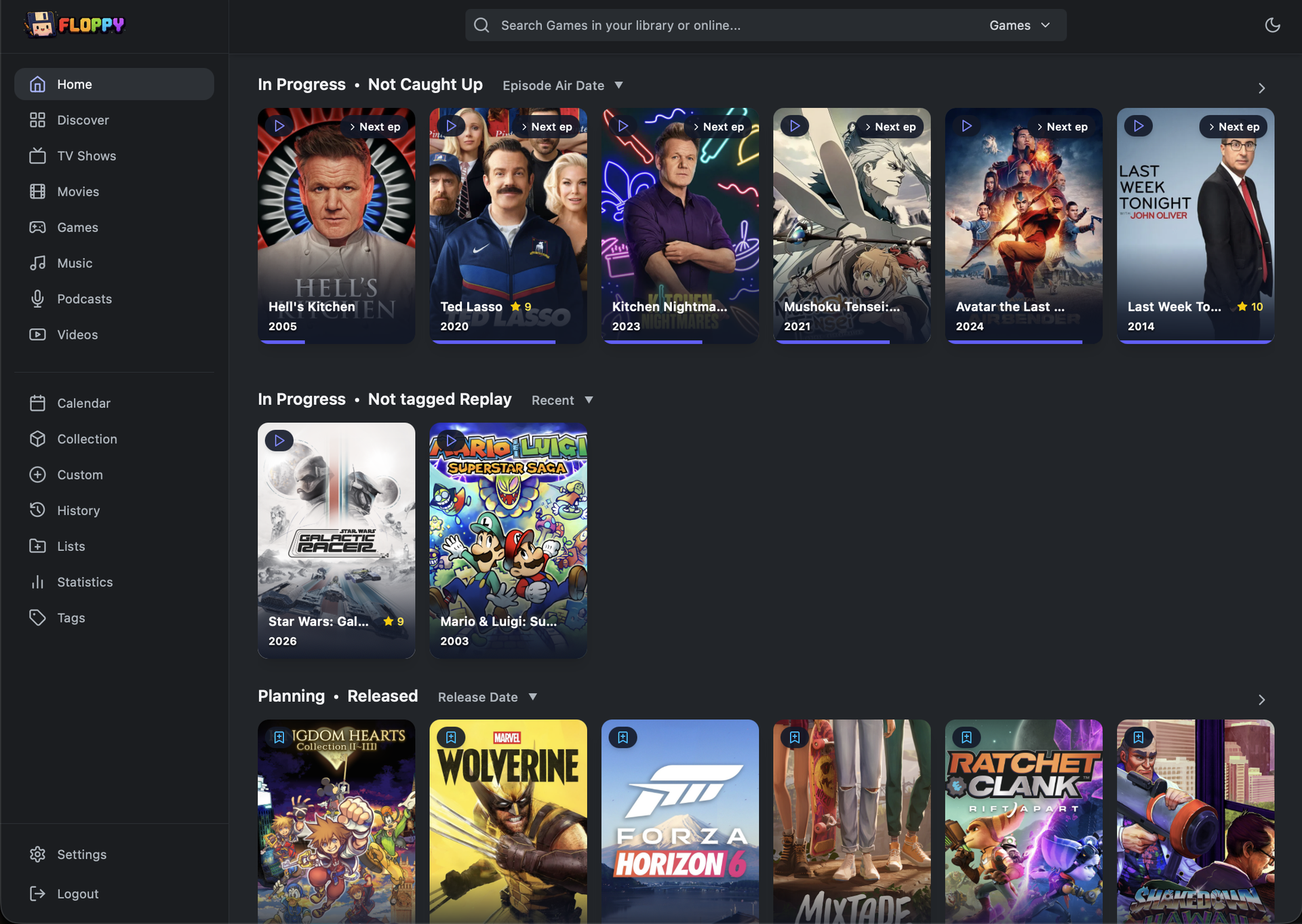The height and width of the screenshot is (924, 1302).
Task: Open Forza Horizon 6 poster thumbnail
Action: pyautogui.click(x=679, y=821)
